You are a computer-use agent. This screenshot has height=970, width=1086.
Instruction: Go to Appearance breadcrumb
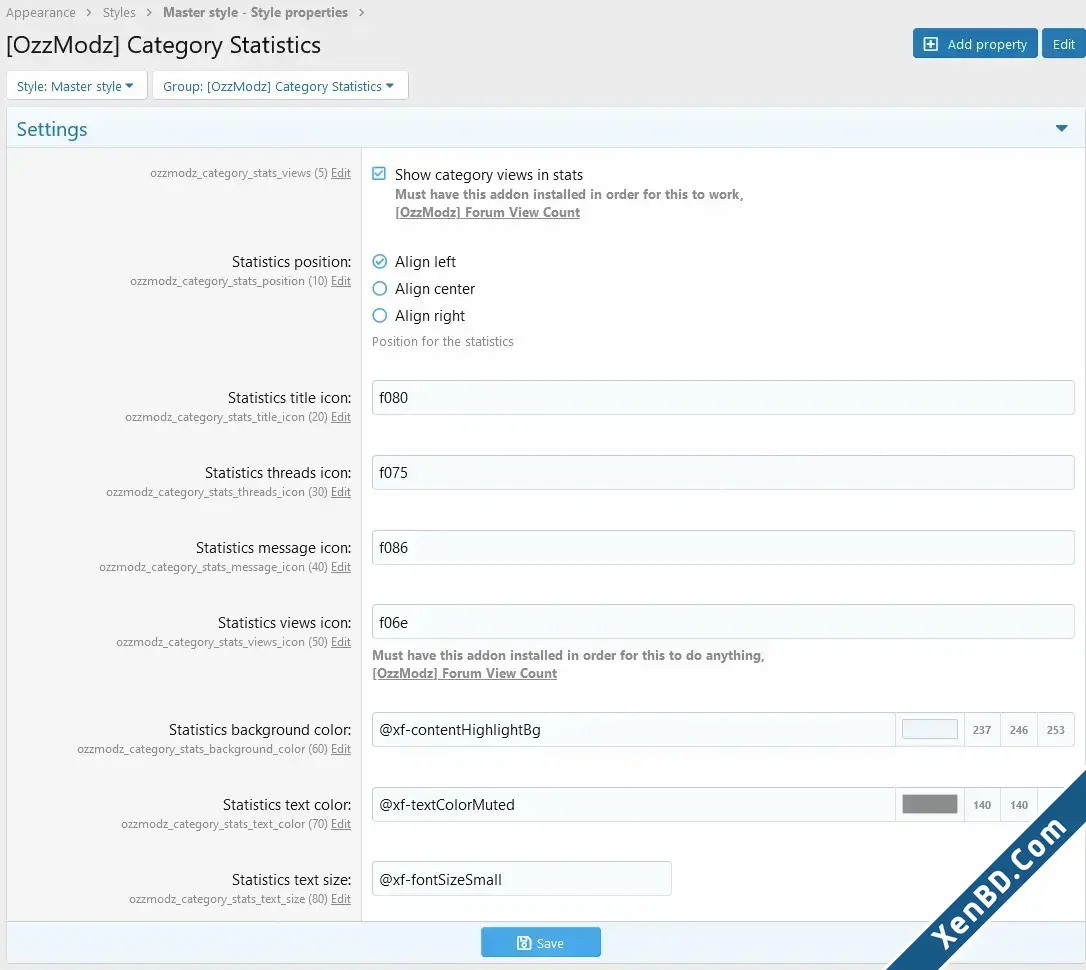point(41,12)
